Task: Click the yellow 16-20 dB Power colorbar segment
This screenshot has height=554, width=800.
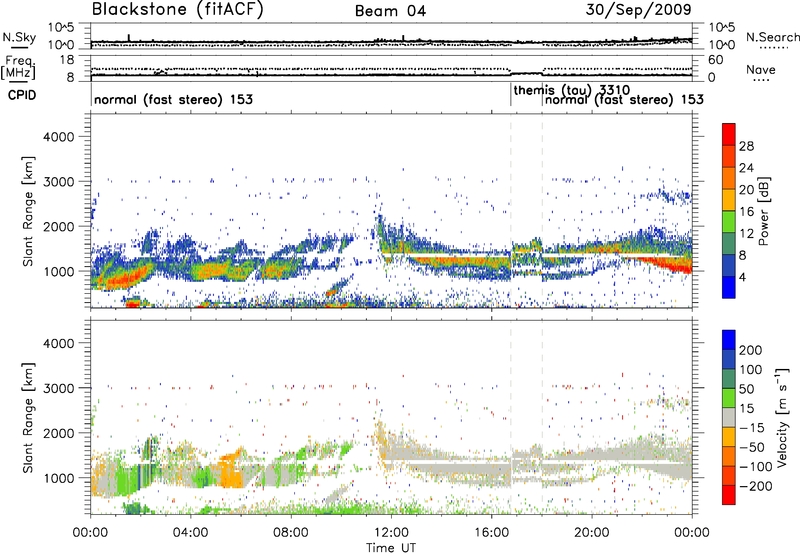Action: [x=729, y=199]
